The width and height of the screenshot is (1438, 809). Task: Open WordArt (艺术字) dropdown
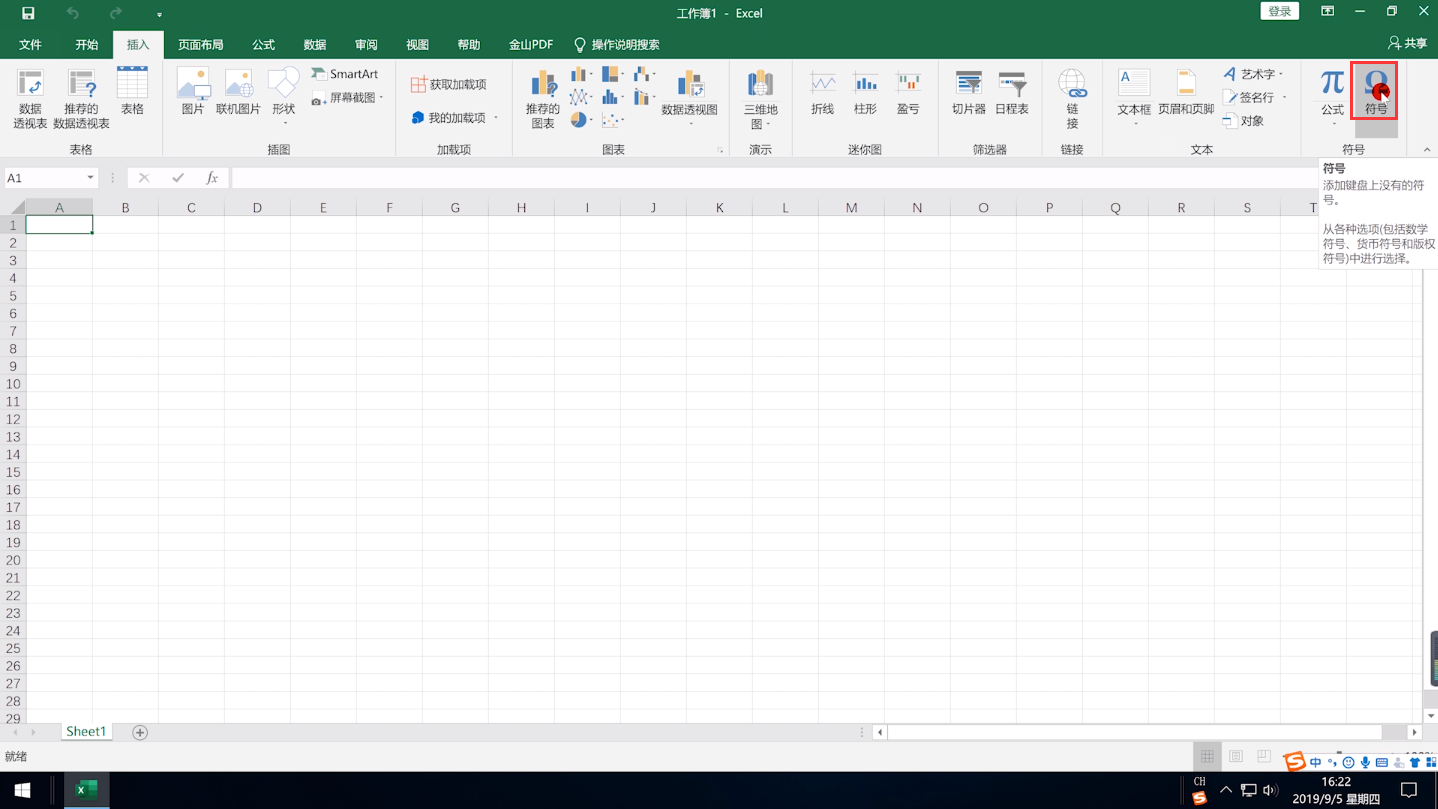(1253, 74)
